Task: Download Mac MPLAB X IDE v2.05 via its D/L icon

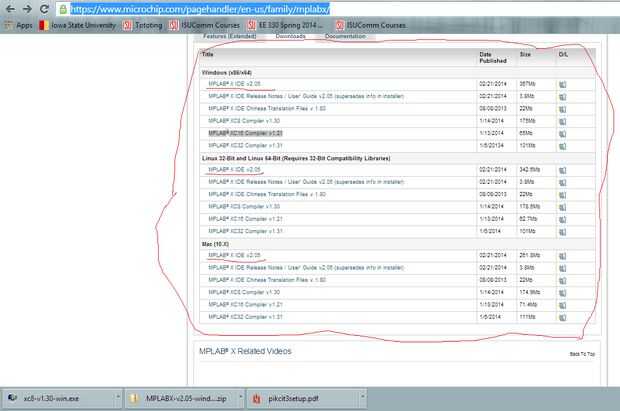Action: [562, 256]
